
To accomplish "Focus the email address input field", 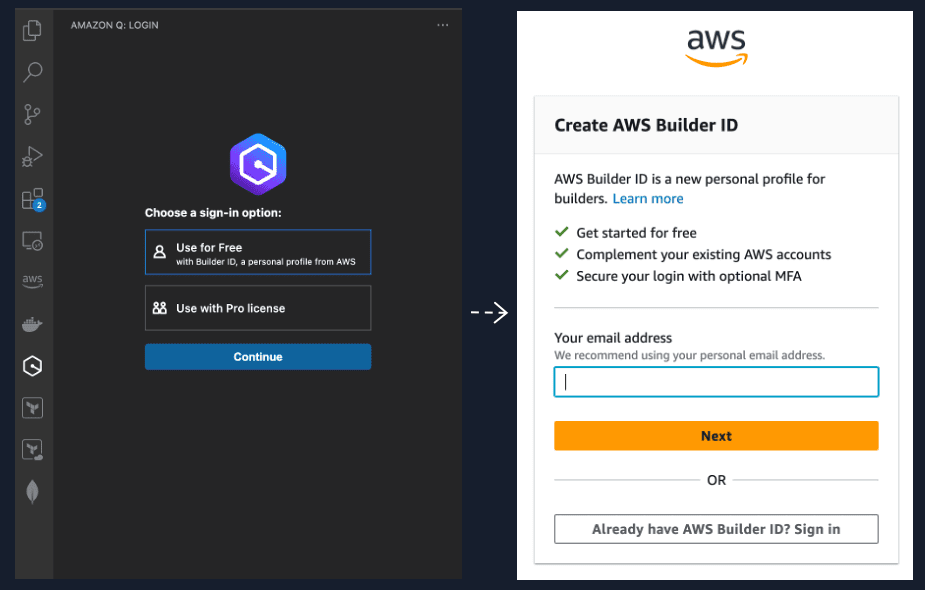I will [716, 382].
